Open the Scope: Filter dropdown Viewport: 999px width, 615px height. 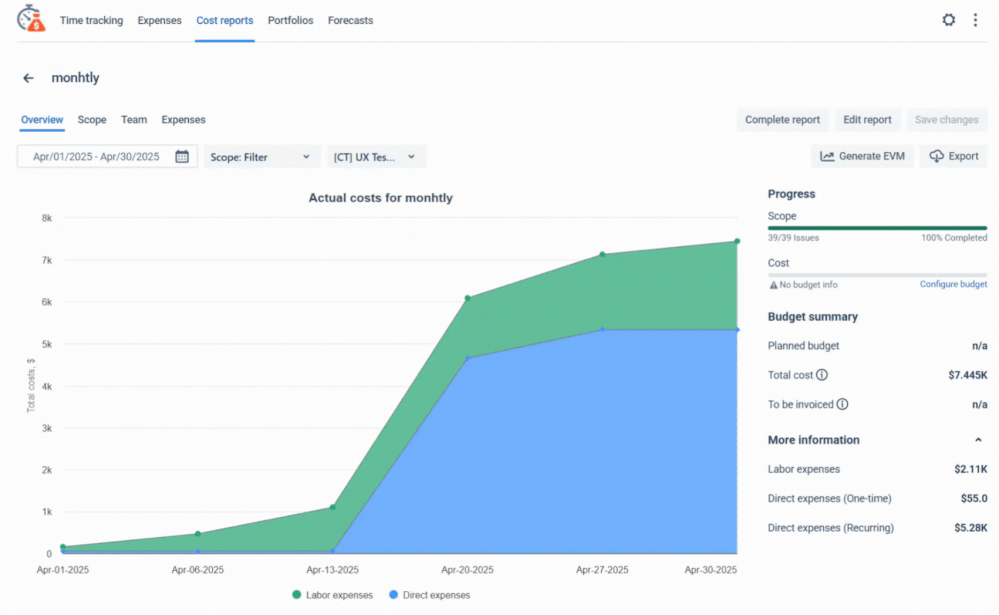coord(262,157)
